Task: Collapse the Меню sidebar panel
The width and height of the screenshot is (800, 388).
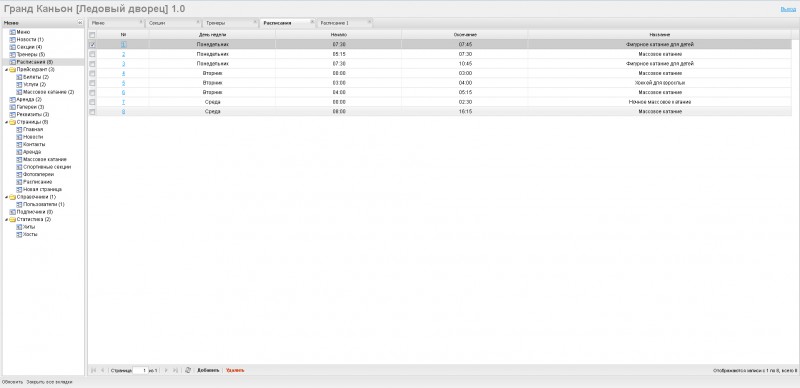Action: 80,23
